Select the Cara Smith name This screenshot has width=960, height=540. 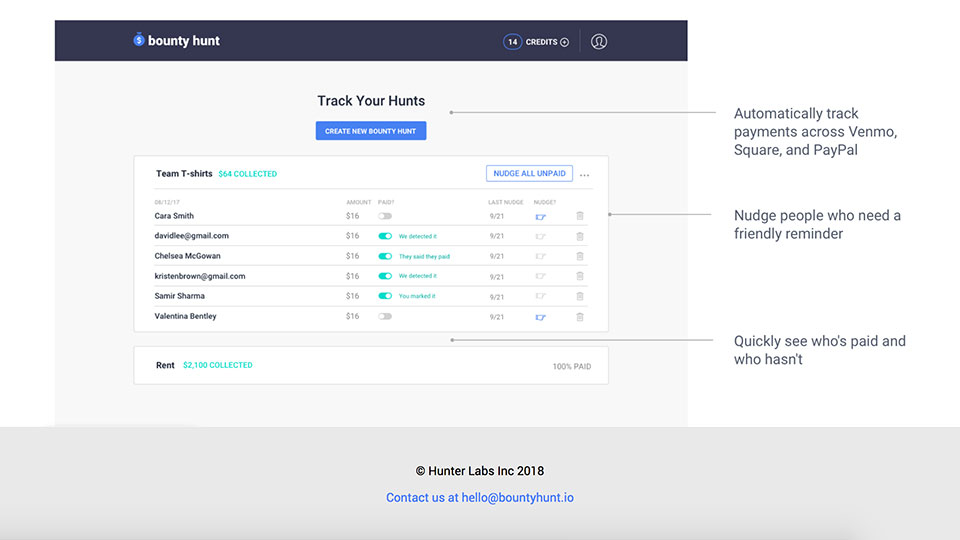pyautogui.click(x=174, y=216)
